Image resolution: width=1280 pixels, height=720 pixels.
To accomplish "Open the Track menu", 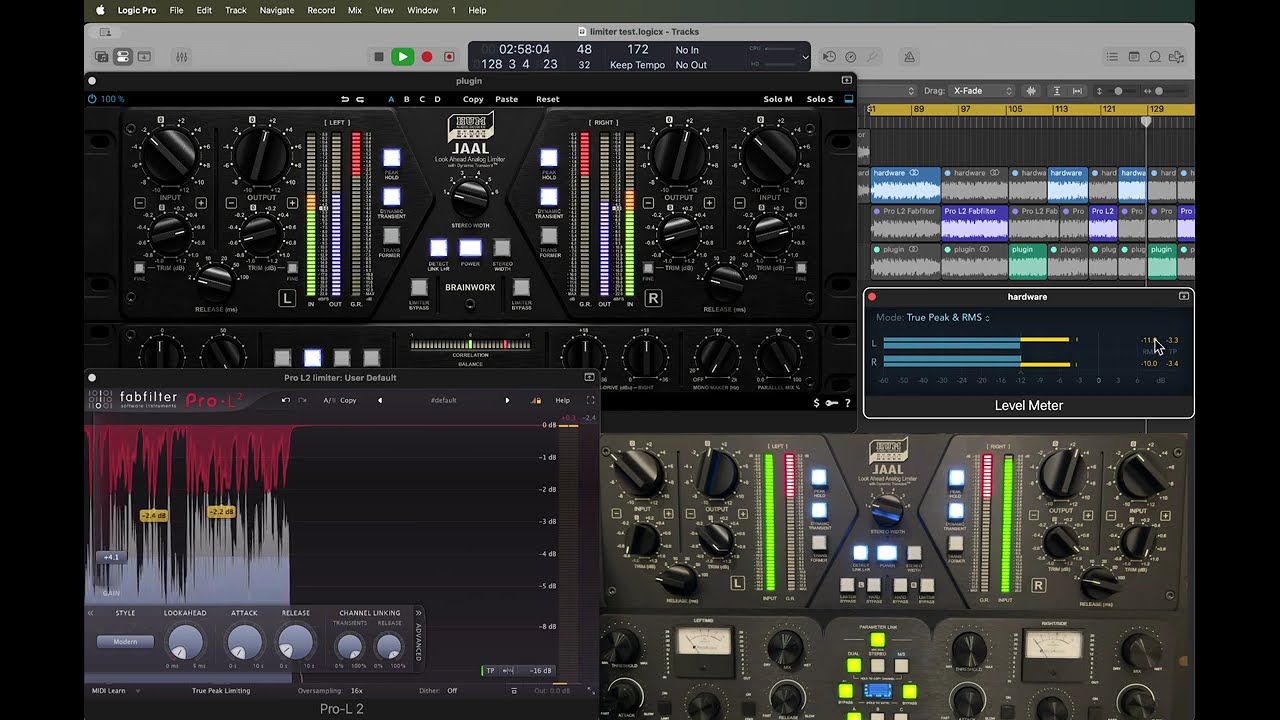I will pyautogui.click(x=236, y=10).
